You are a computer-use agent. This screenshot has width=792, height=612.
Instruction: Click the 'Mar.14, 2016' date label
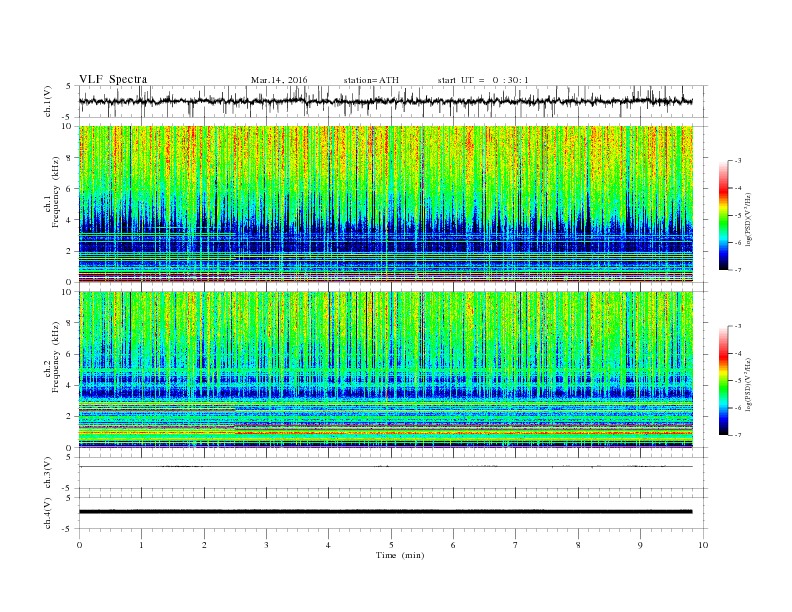tap(279, 80)
